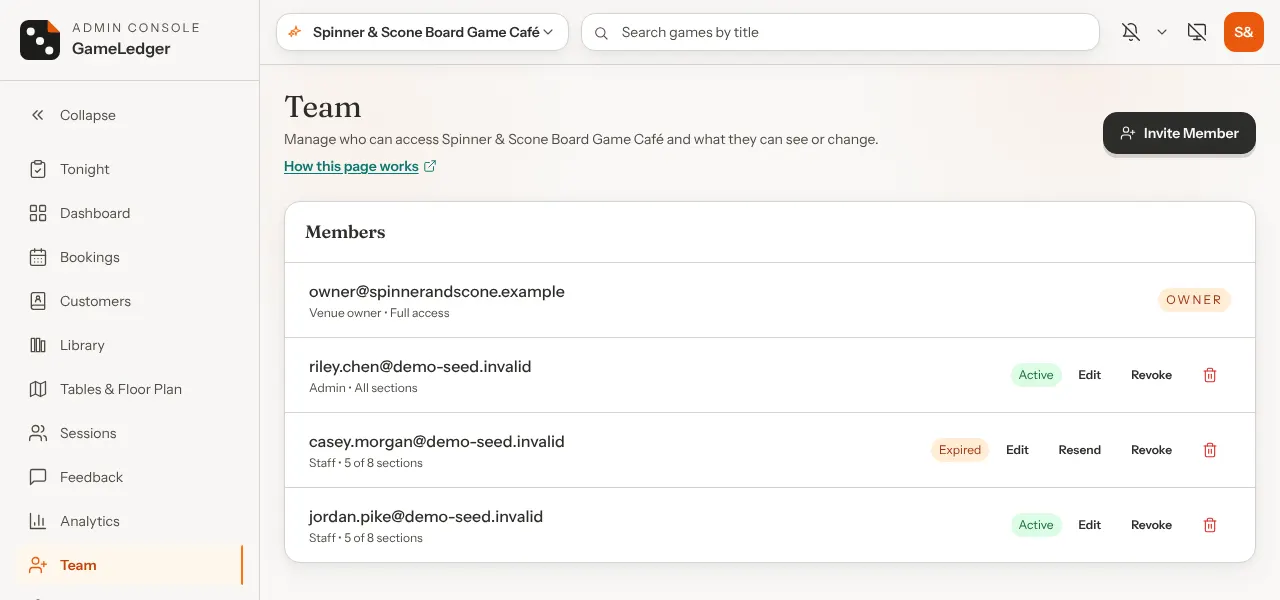The height and width of the screenshot is (600, 1280).
Task: Open the How this page works link
Action: coord(351,166)
